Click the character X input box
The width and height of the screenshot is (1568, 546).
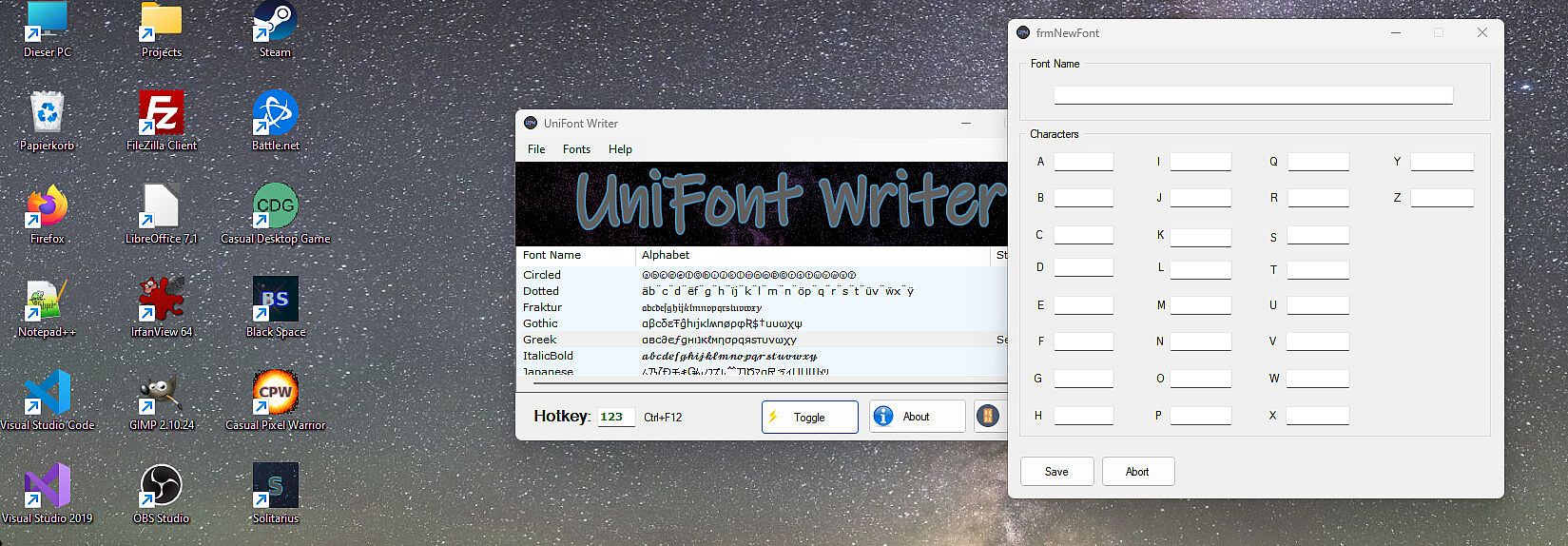point(1318,416)
